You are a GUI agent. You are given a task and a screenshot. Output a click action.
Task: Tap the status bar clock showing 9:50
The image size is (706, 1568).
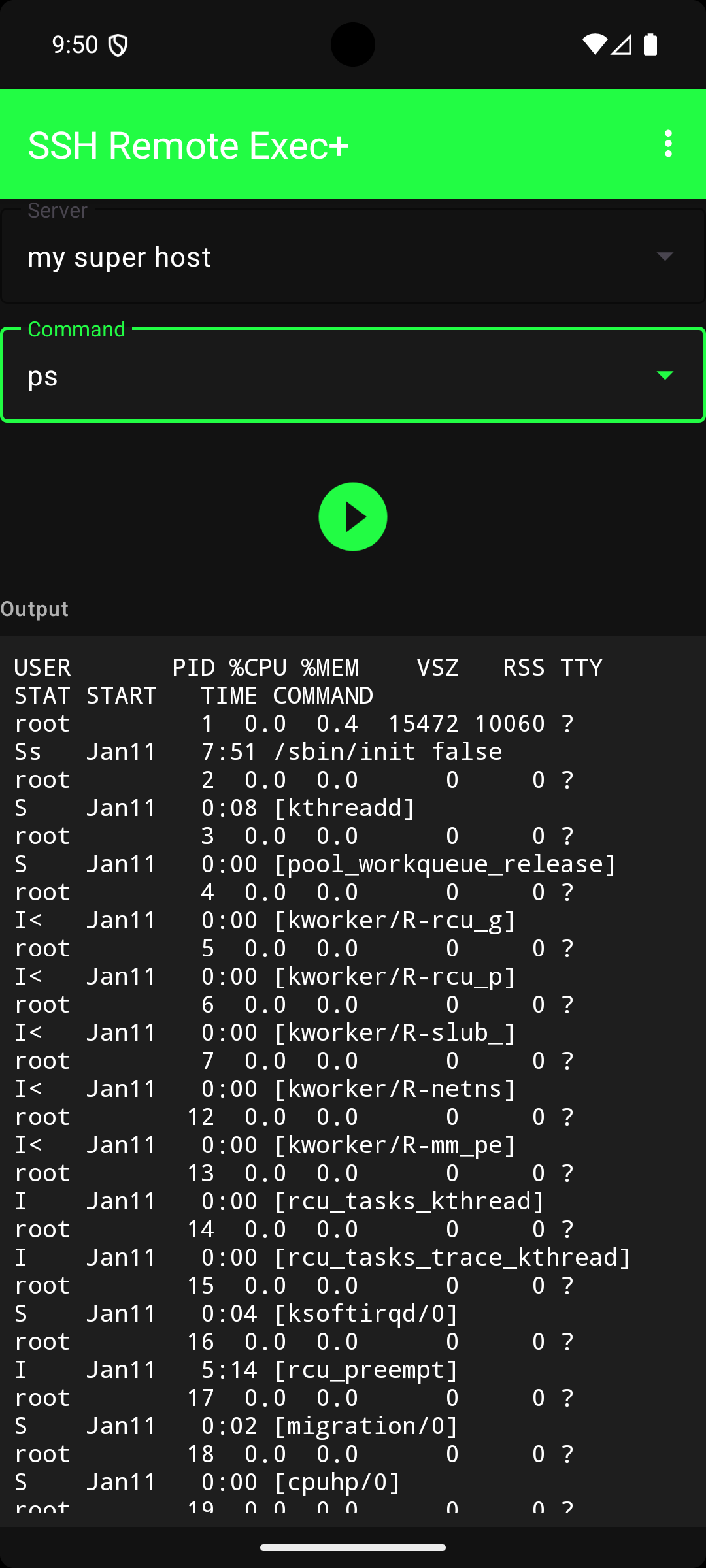75,44
